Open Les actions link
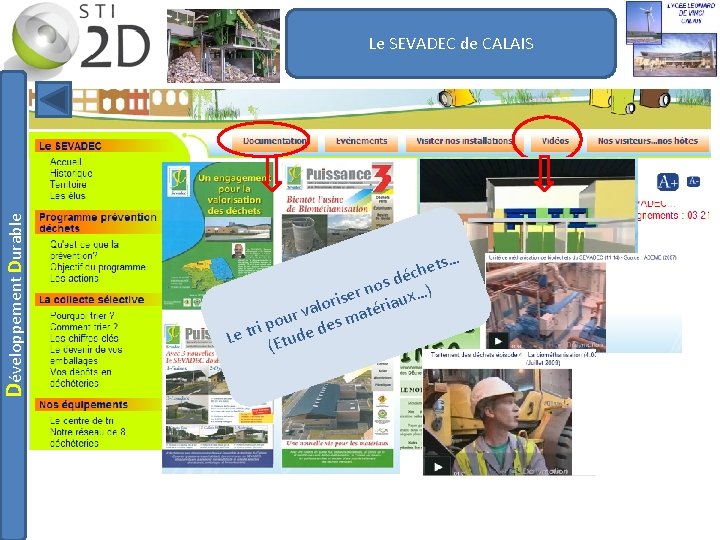 click(74, 278)
